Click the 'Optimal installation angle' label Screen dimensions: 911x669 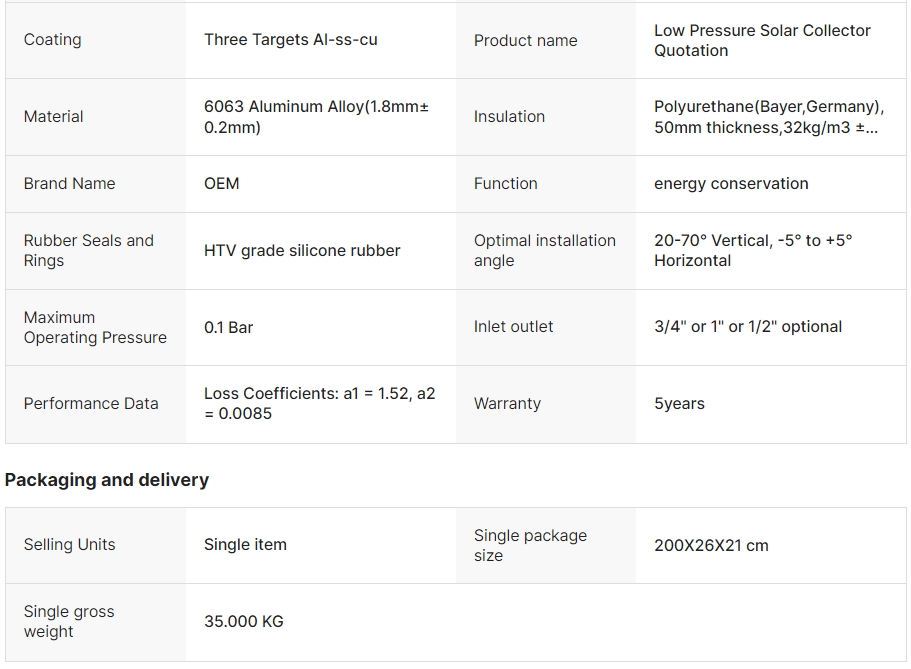click(545, 251)
